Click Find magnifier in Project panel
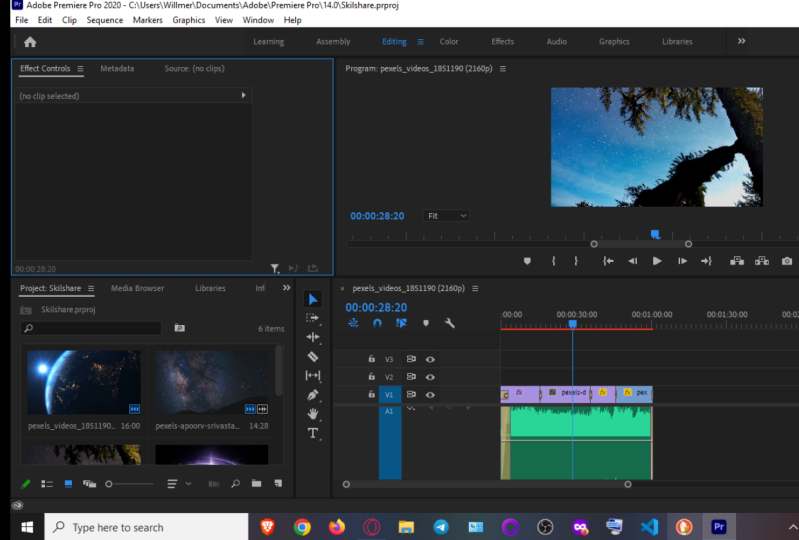This screenshot has width=799, height=540. click(235, 483)
